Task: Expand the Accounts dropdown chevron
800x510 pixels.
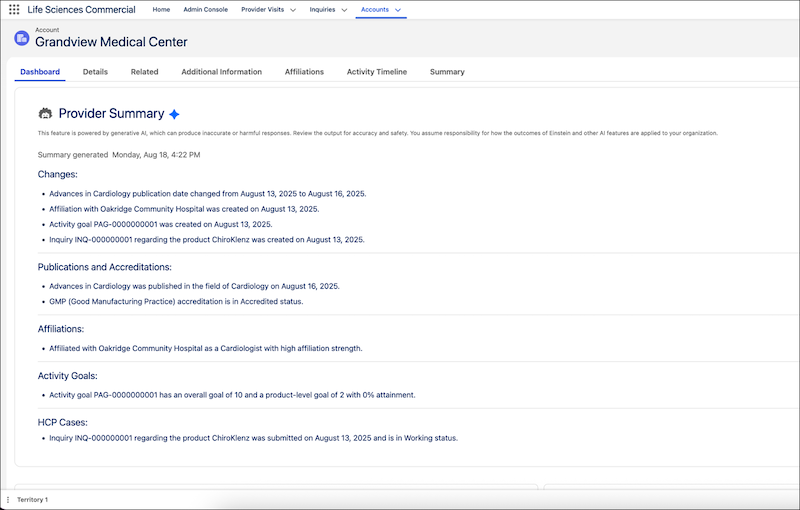Action: [398, 10]
